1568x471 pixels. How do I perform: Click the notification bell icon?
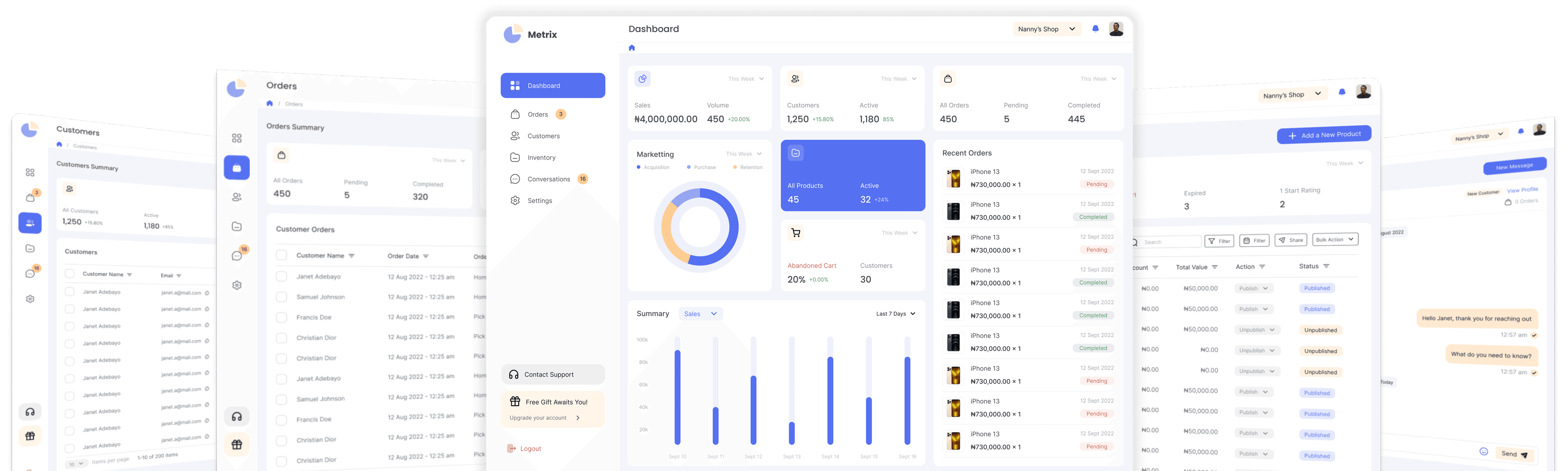[1095, 29]
